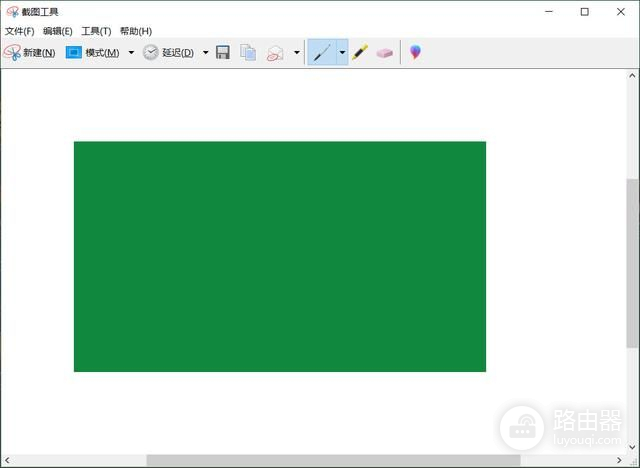Open the pen options dropdown arrow
Screen dimensions: 640x468
pyautogui.click(x=342, y=52)
